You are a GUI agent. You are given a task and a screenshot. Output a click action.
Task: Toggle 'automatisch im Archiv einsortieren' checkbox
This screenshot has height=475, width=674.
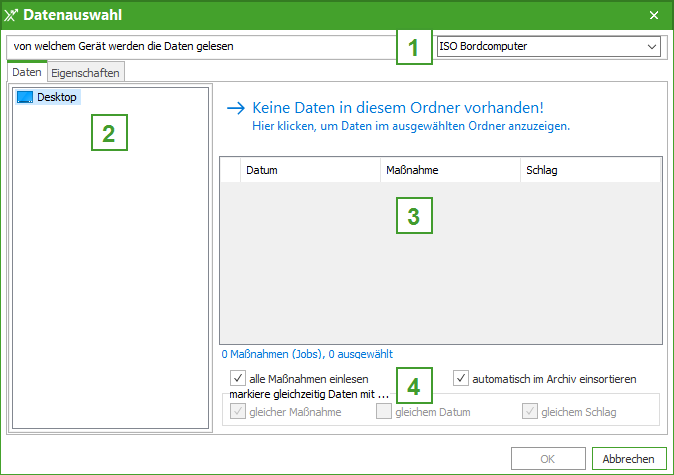tap(461, 379)
